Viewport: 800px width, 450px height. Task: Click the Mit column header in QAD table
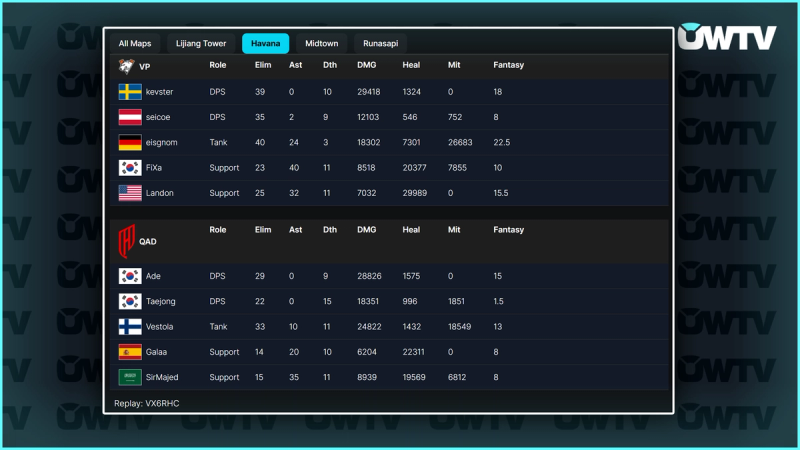pyautogui.click(x=454, y=230)
